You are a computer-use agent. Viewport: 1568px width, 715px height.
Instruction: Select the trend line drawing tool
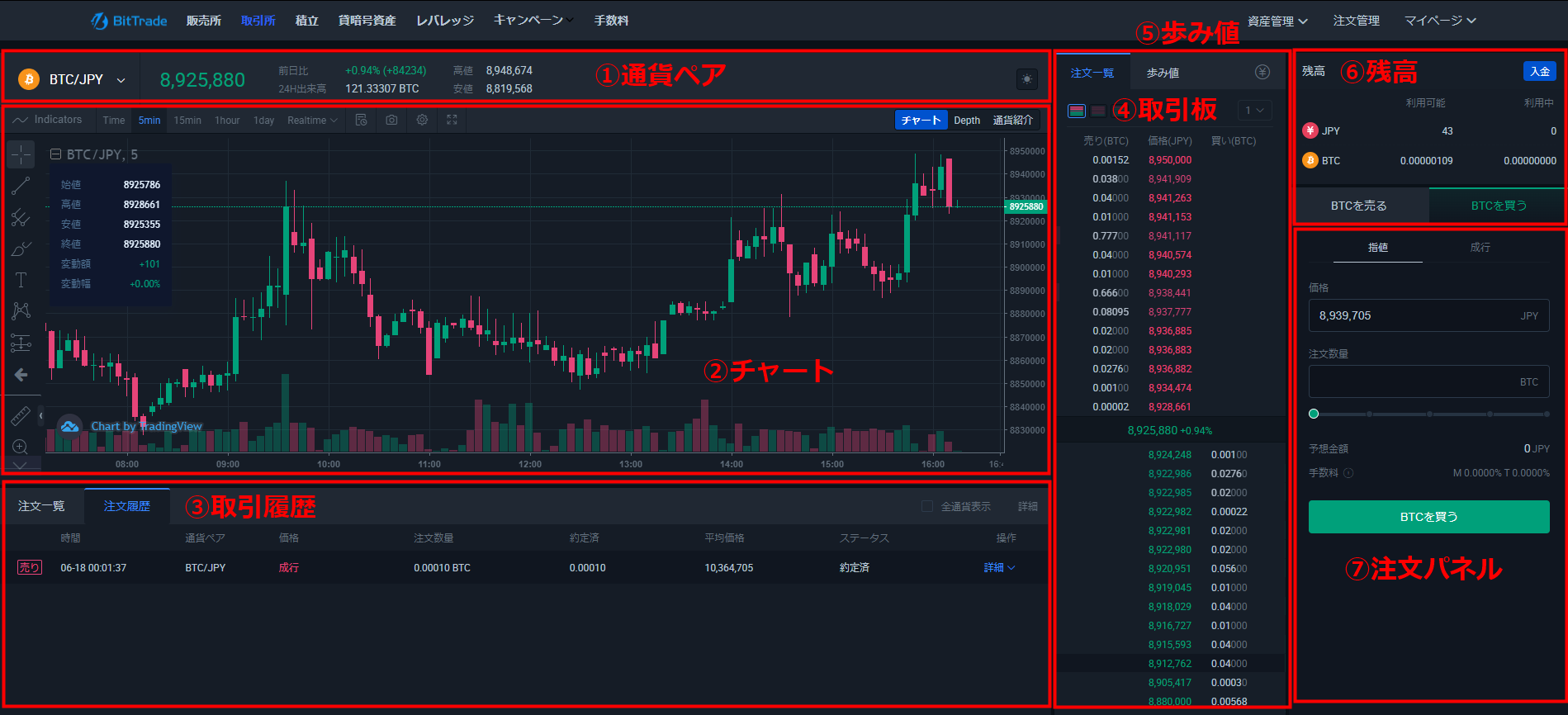coord(21,186)
